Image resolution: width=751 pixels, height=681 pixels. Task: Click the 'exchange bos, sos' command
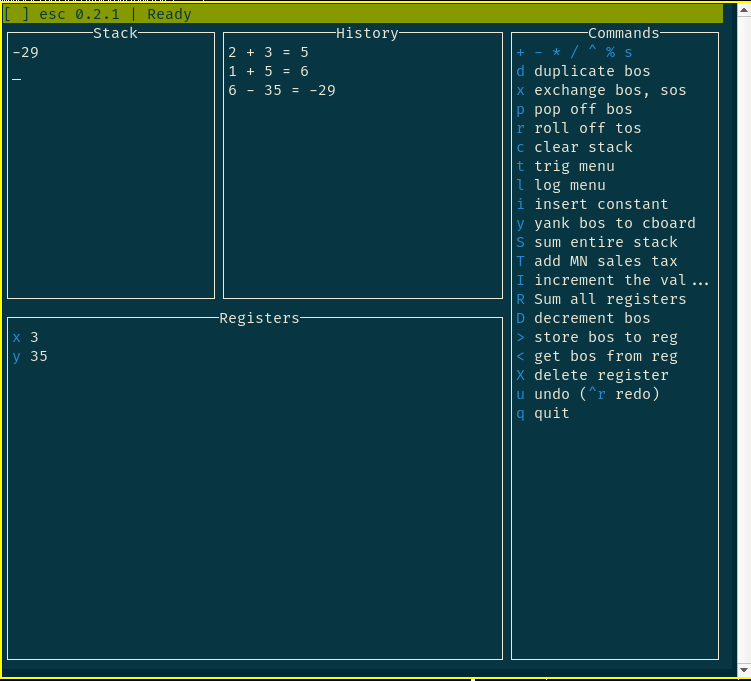(601, 91)
